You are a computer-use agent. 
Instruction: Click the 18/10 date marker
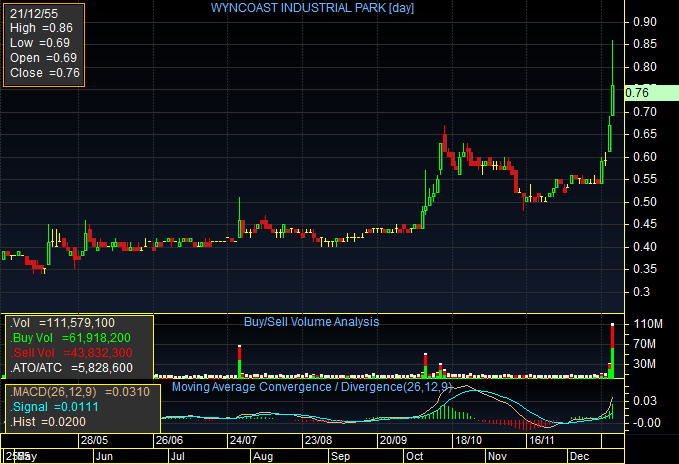tap(468, 441)
